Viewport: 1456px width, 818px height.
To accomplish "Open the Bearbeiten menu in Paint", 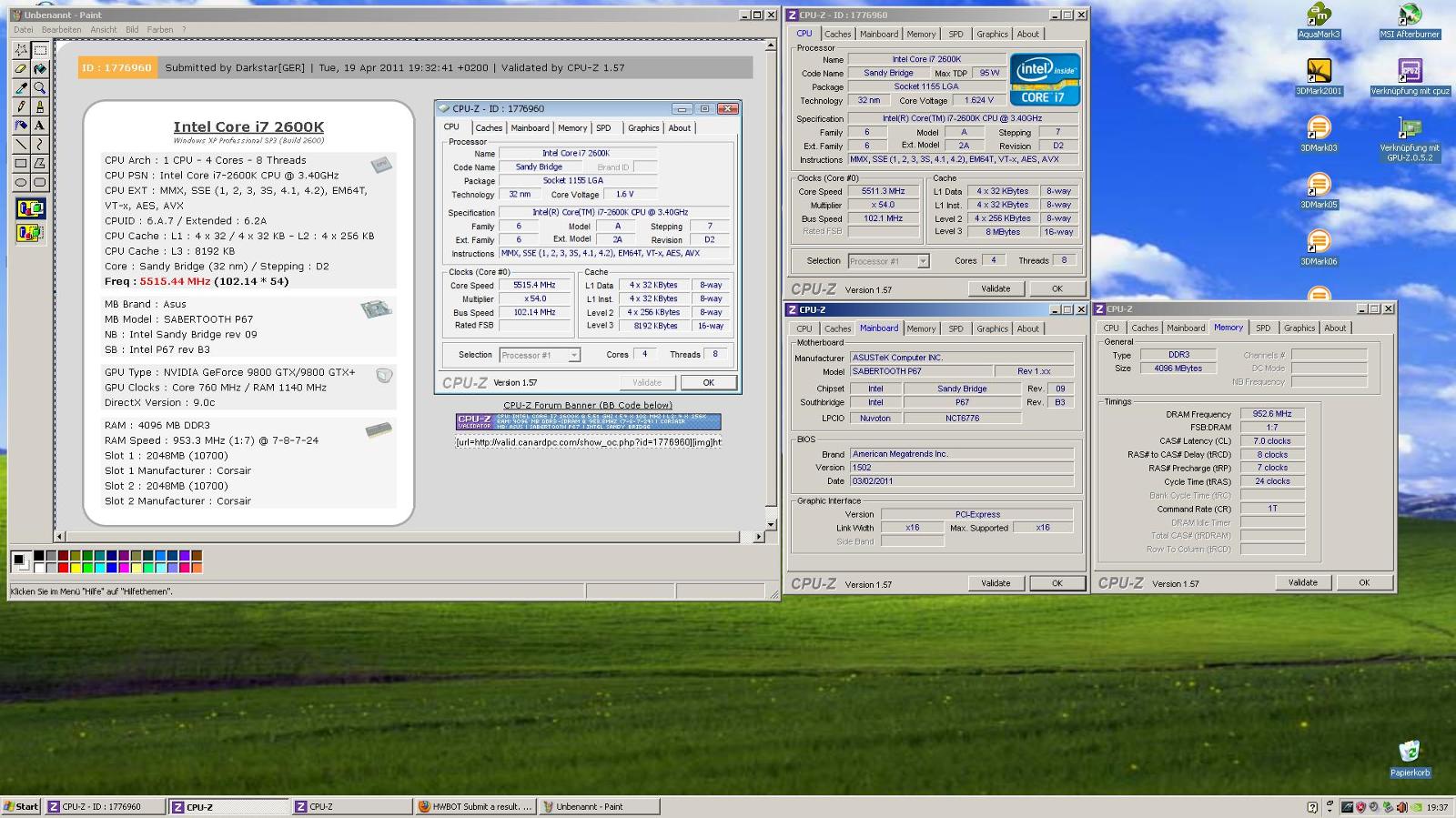I will tap(61, 29).
